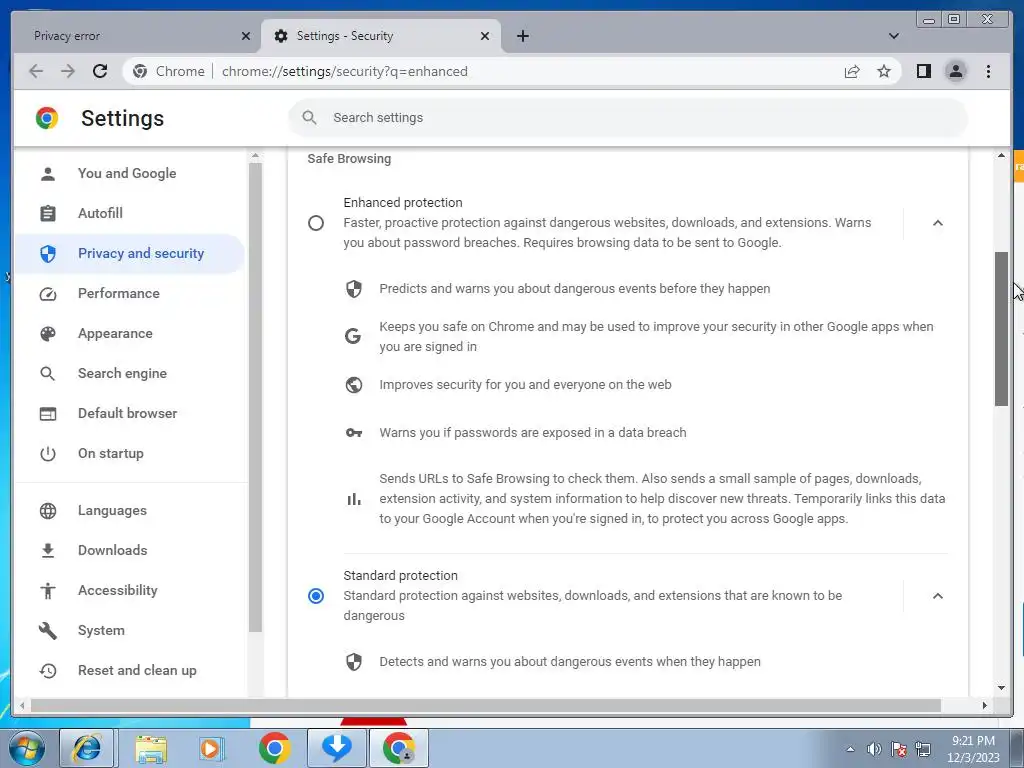Click the download icon for Downloads
1024x768 pixels.
point(48,551)
